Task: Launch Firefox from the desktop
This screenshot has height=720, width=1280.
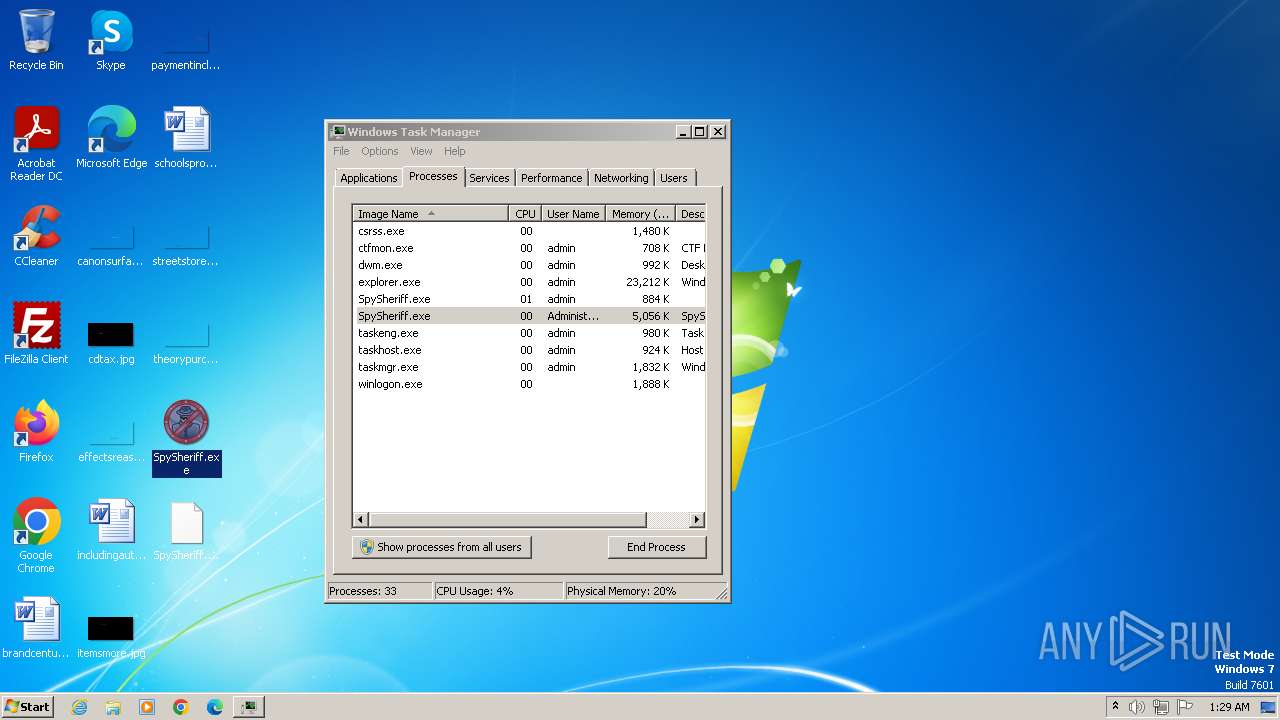Action: [36, 432]
